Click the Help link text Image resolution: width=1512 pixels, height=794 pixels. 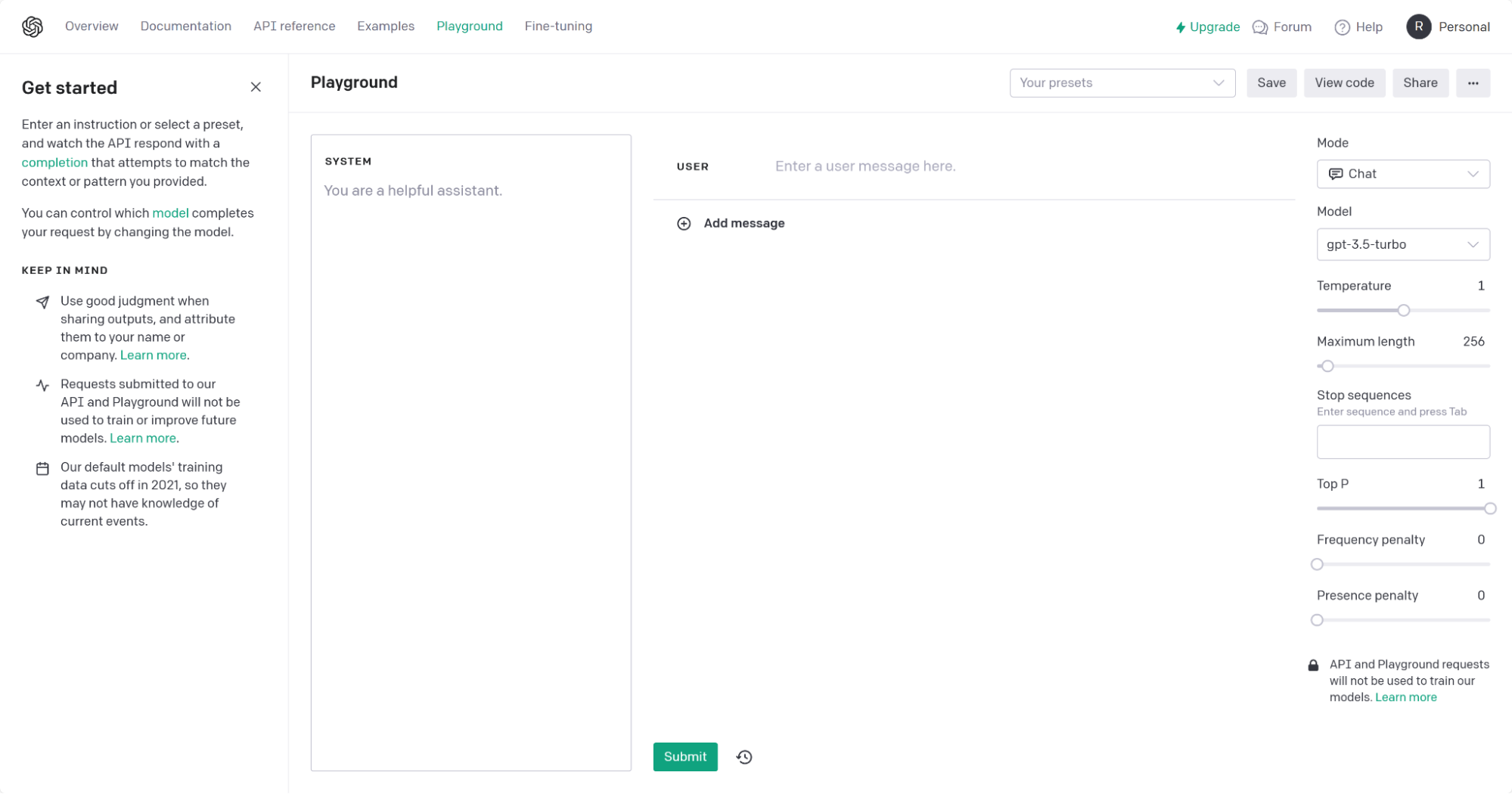click(1368, 27)
